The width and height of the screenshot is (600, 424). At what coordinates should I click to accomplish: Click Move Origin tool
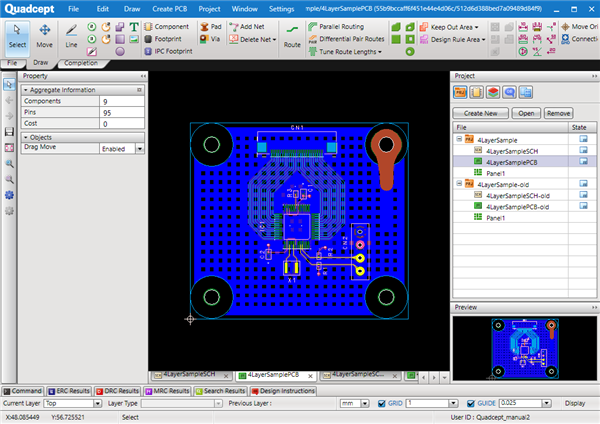579,27
